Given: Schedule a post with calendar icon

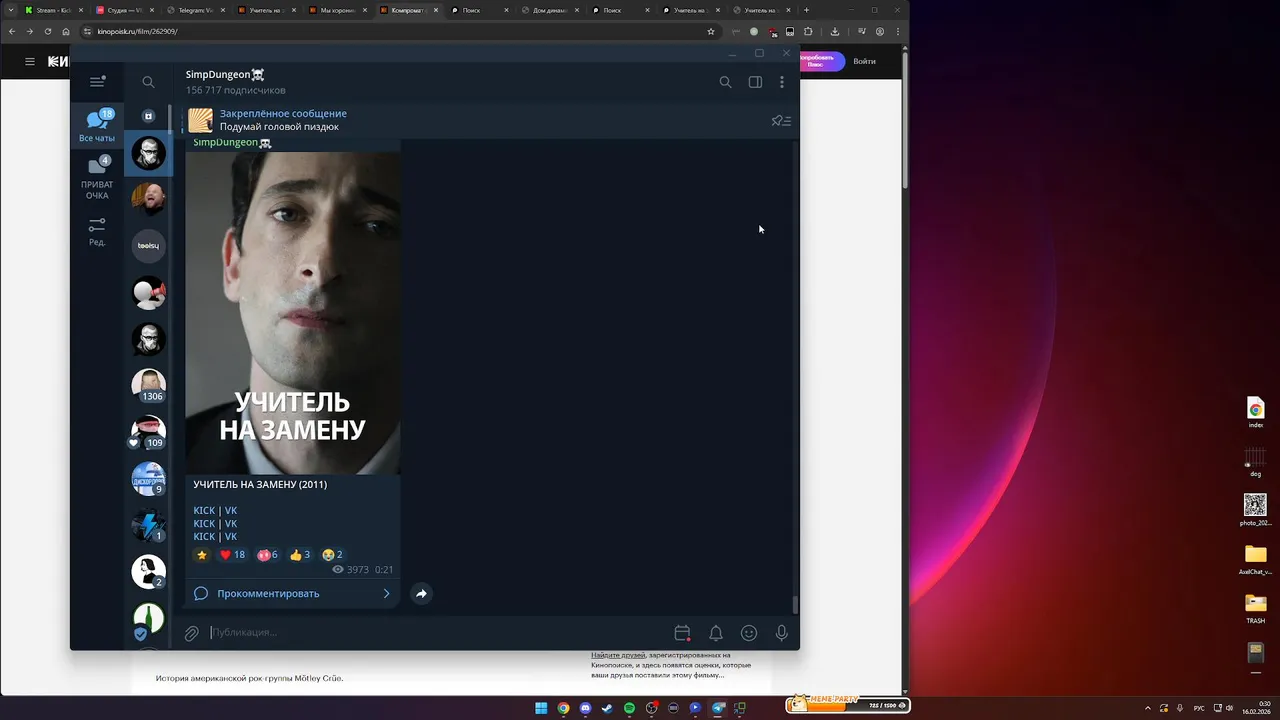Looking at the screenshot, I should tap(682, 633).
